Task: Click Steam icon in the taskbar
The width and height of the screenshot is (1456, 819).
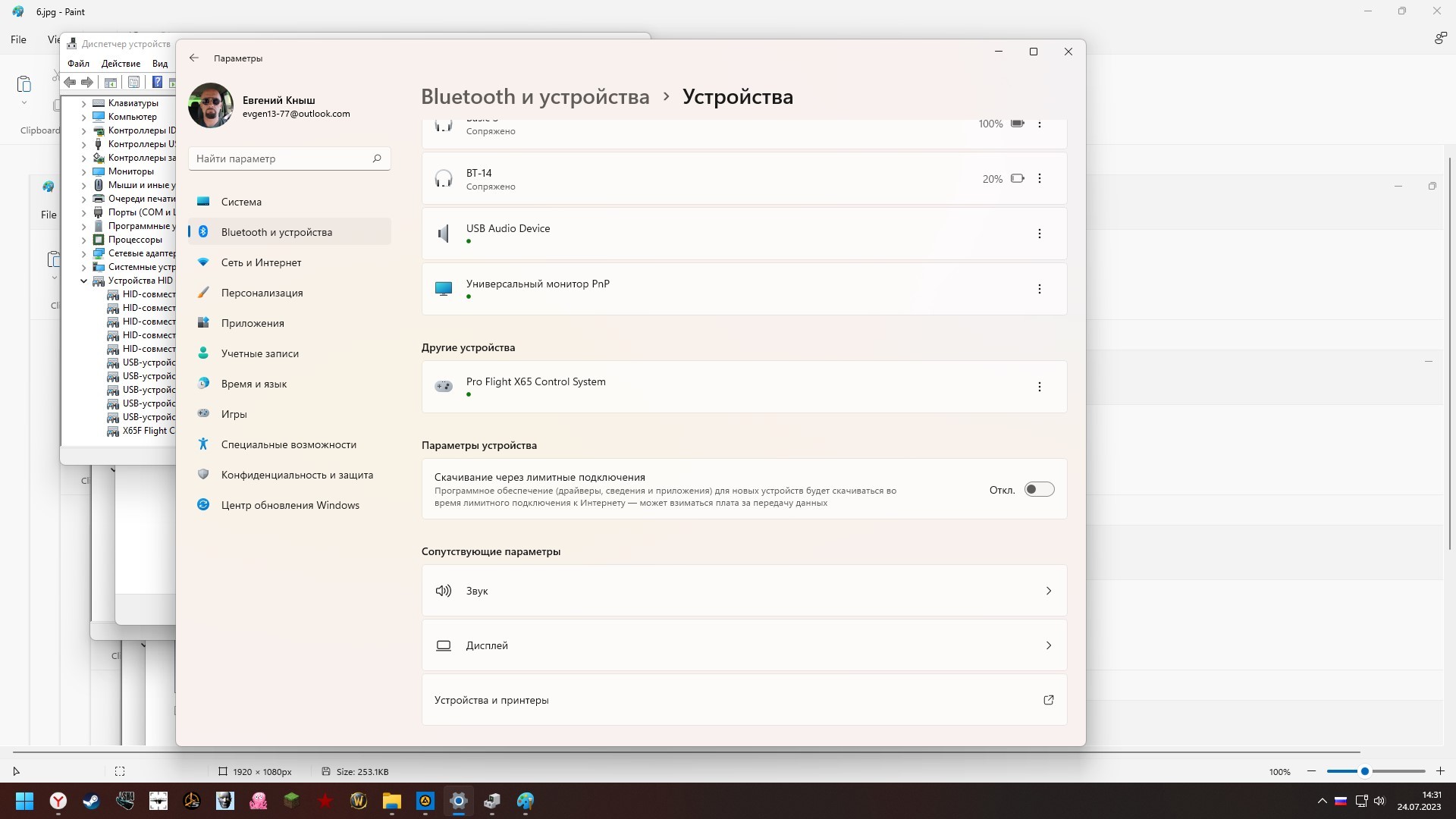Action: click(x=92, y=801)
